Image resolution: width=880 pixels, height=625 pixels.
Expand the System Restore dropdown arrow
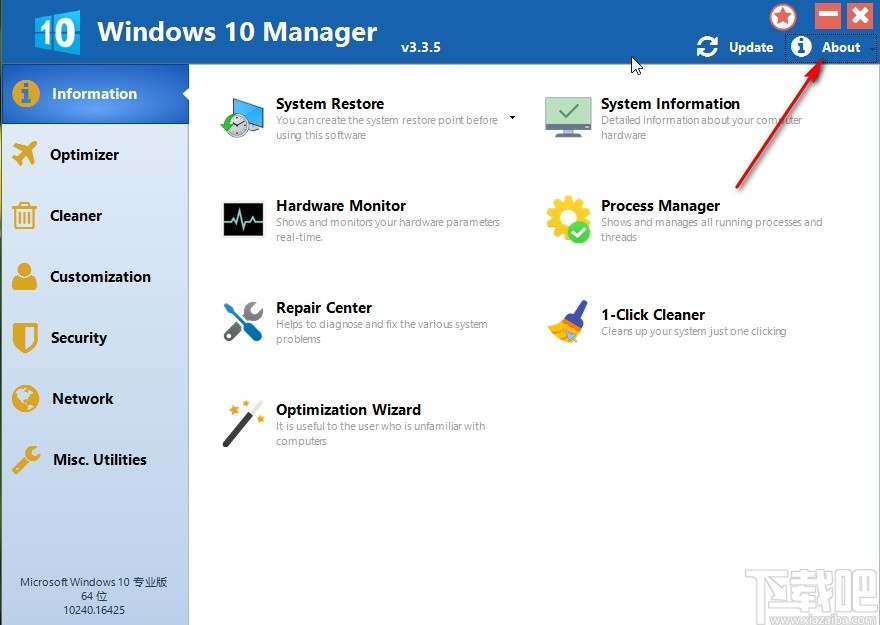[x=512, y=117]
